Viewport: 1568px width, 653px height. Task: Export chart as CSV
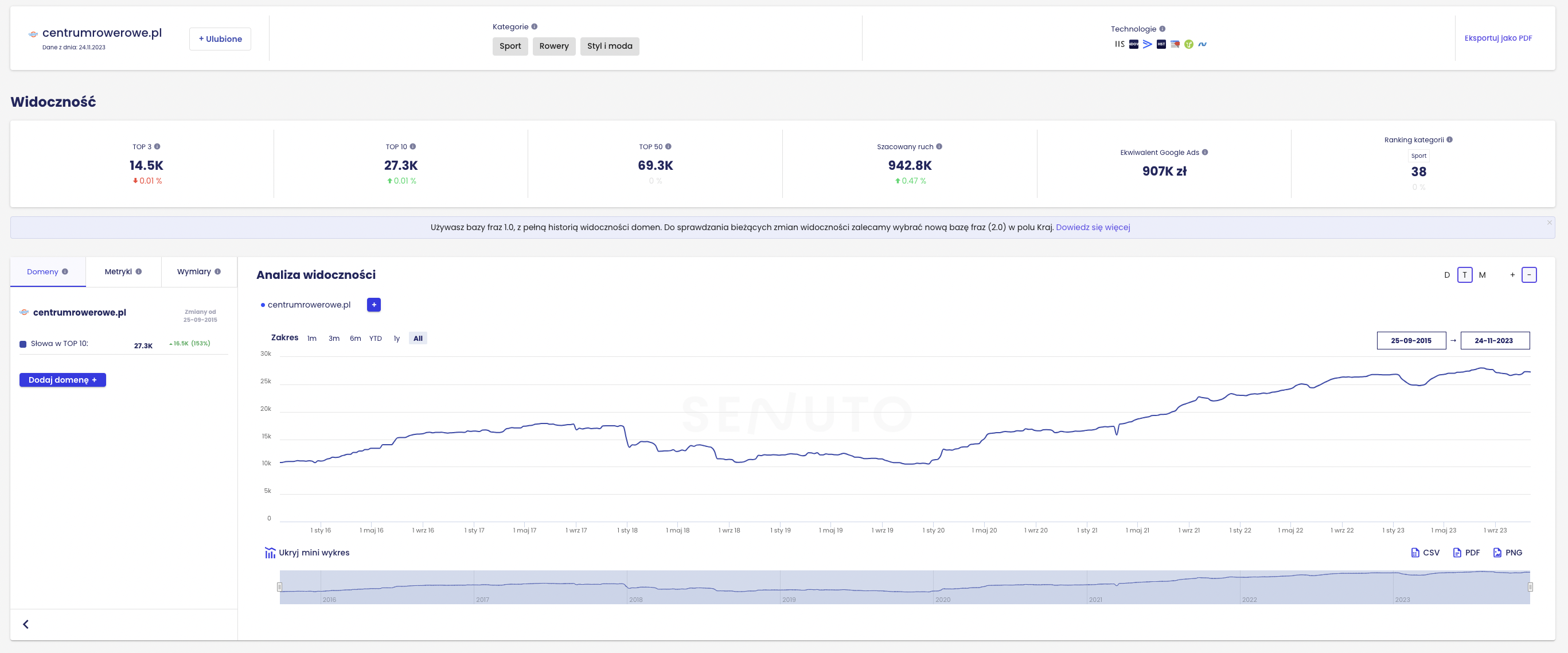coord(1425,553)
